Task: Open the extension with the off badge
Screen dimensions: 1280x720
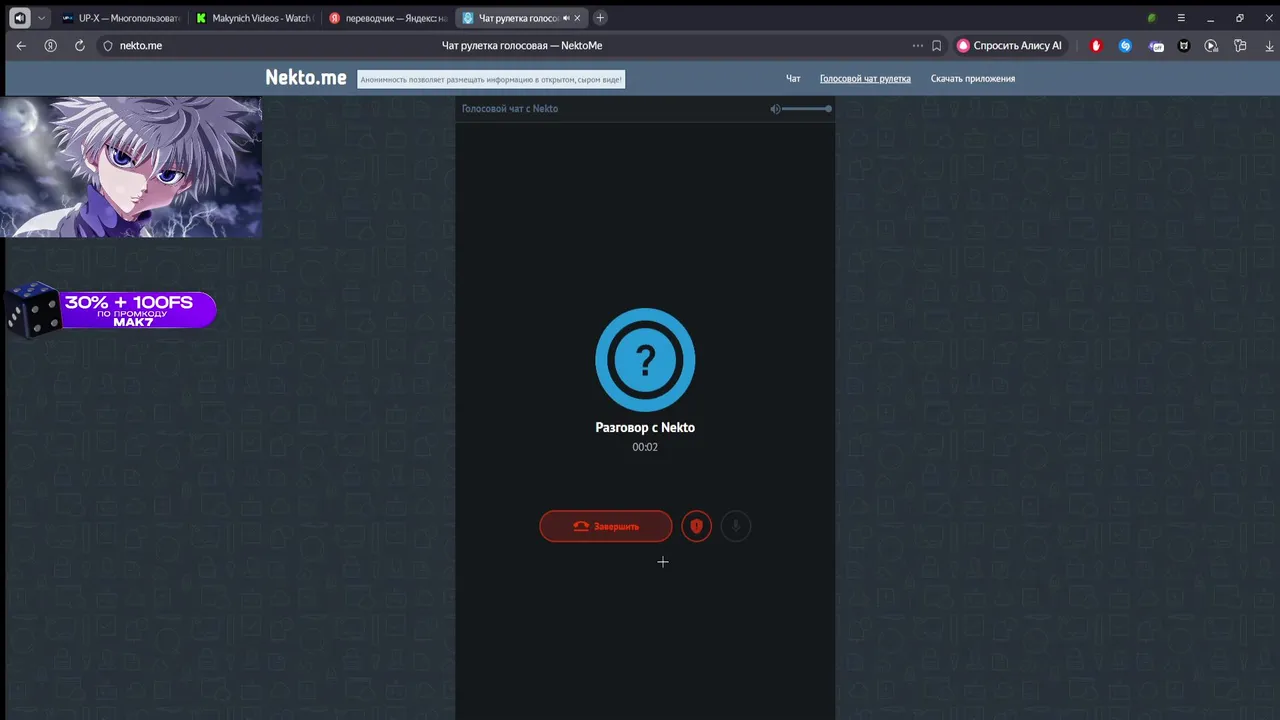Action: coord(1156,45)
